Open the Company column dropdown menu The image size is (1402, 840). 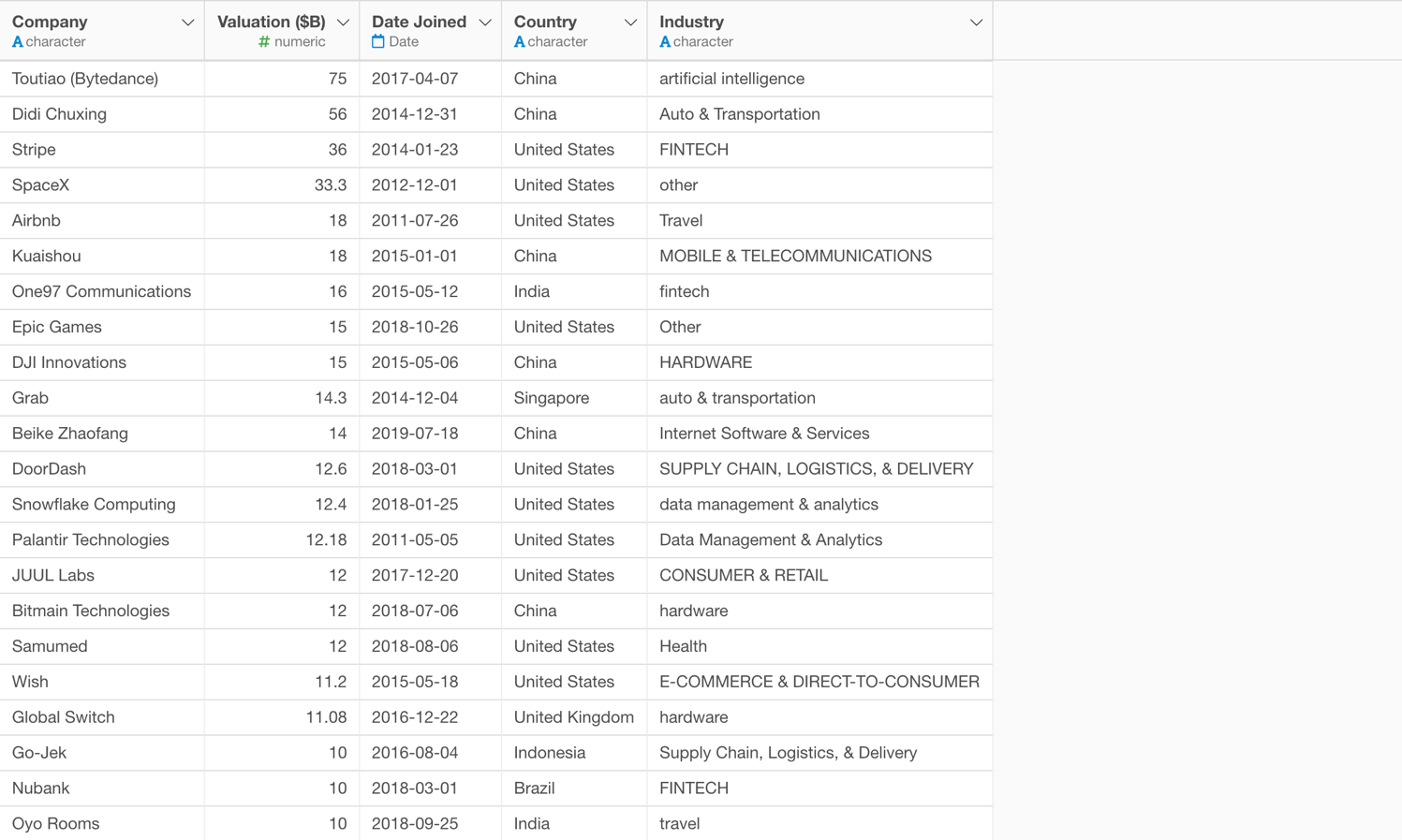pos(187,22)
